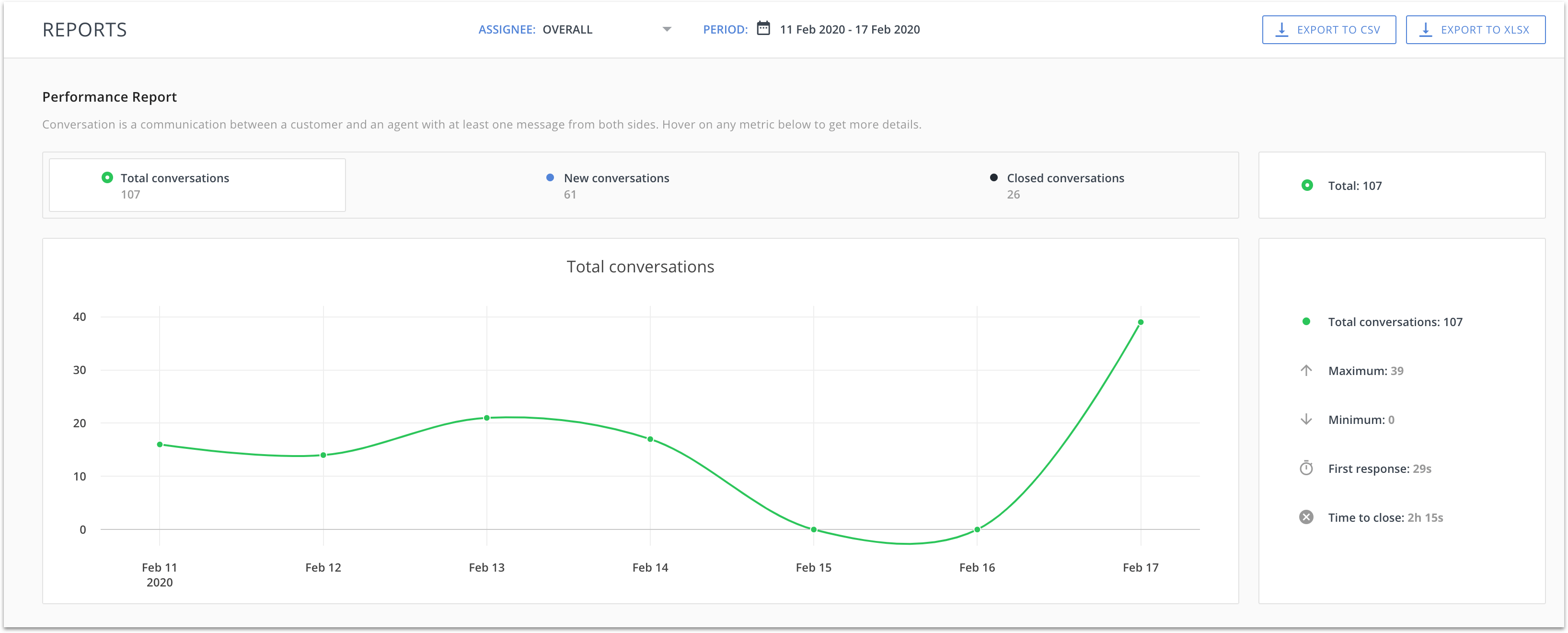The height and width of the screenshot is (633, 1568).
Task: Click the Feb 17 peak data point
Action: point(1141,322)
